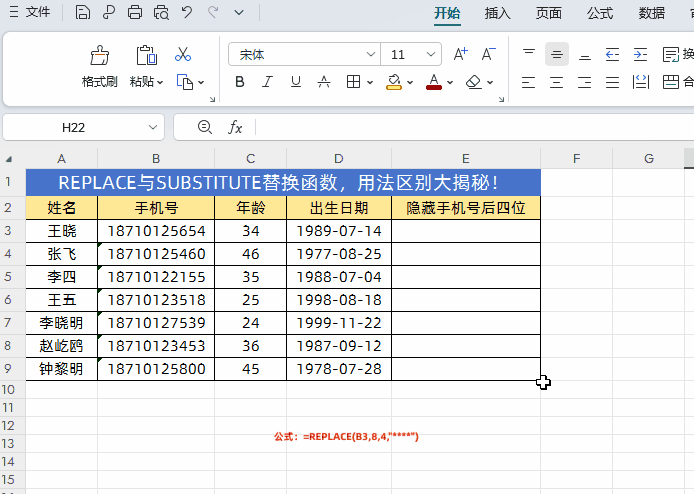
Task: Toggle Italic formatting
Action: pyautogui.click(x=267, y=82)
